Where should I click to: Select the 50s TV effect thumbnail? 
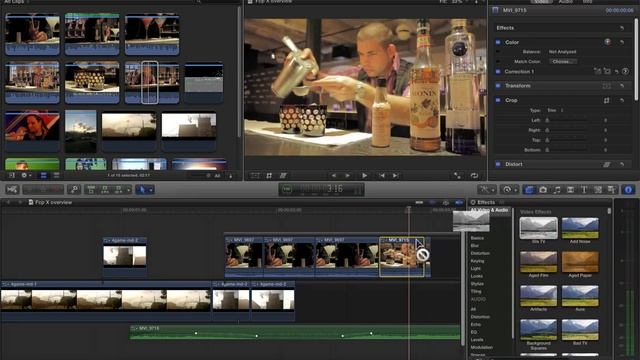pyautogui.click(x=538, y=228)
